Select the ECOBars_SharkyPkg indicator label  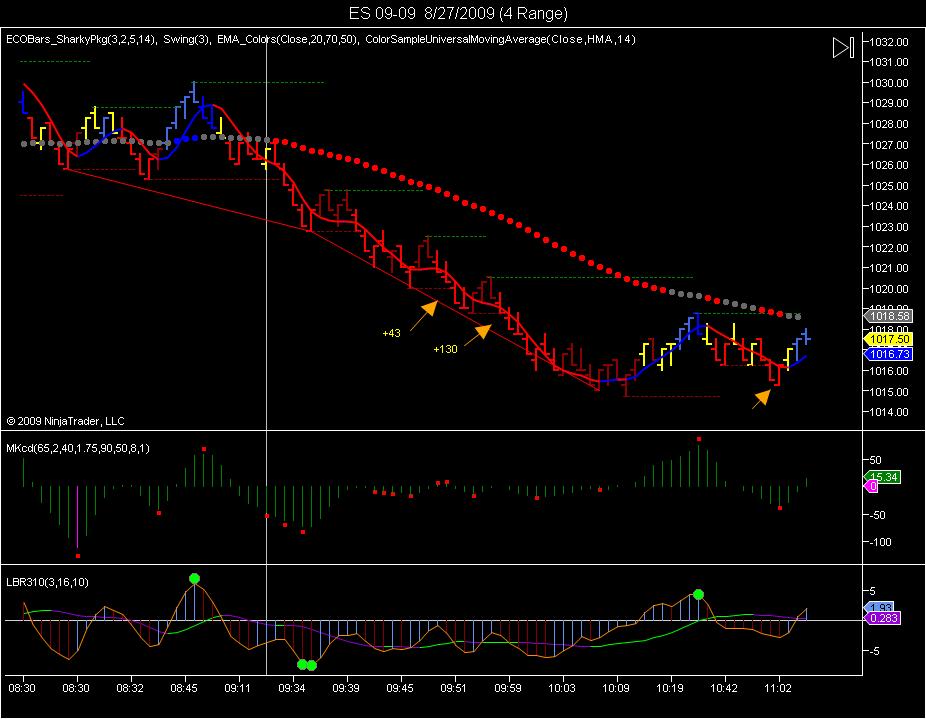tap(81, 39)
